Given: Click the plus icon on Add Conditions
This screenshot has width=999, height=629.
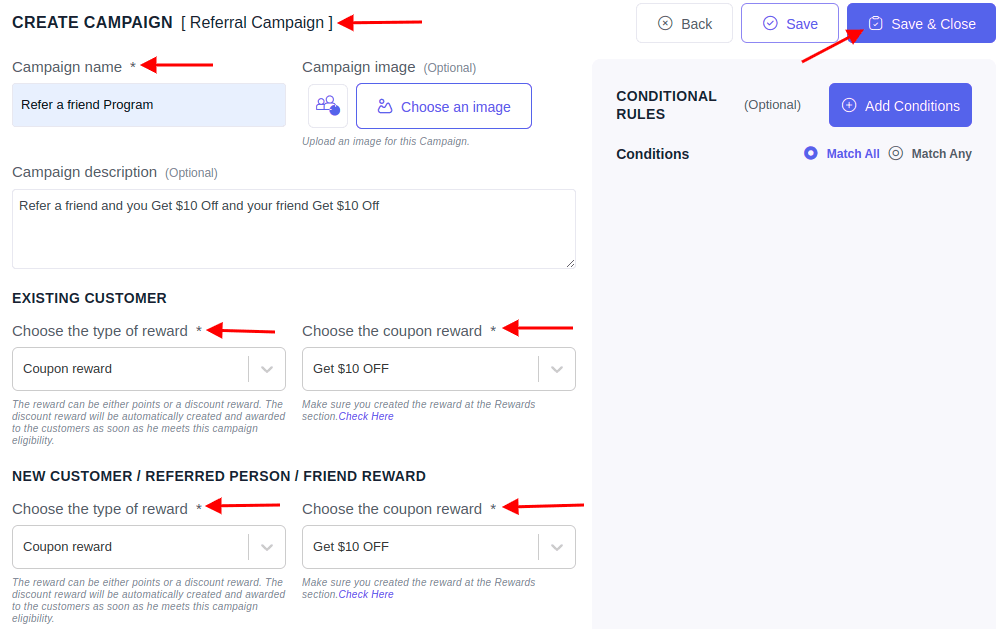Looking at the screenshot, I should pos(850,105).
